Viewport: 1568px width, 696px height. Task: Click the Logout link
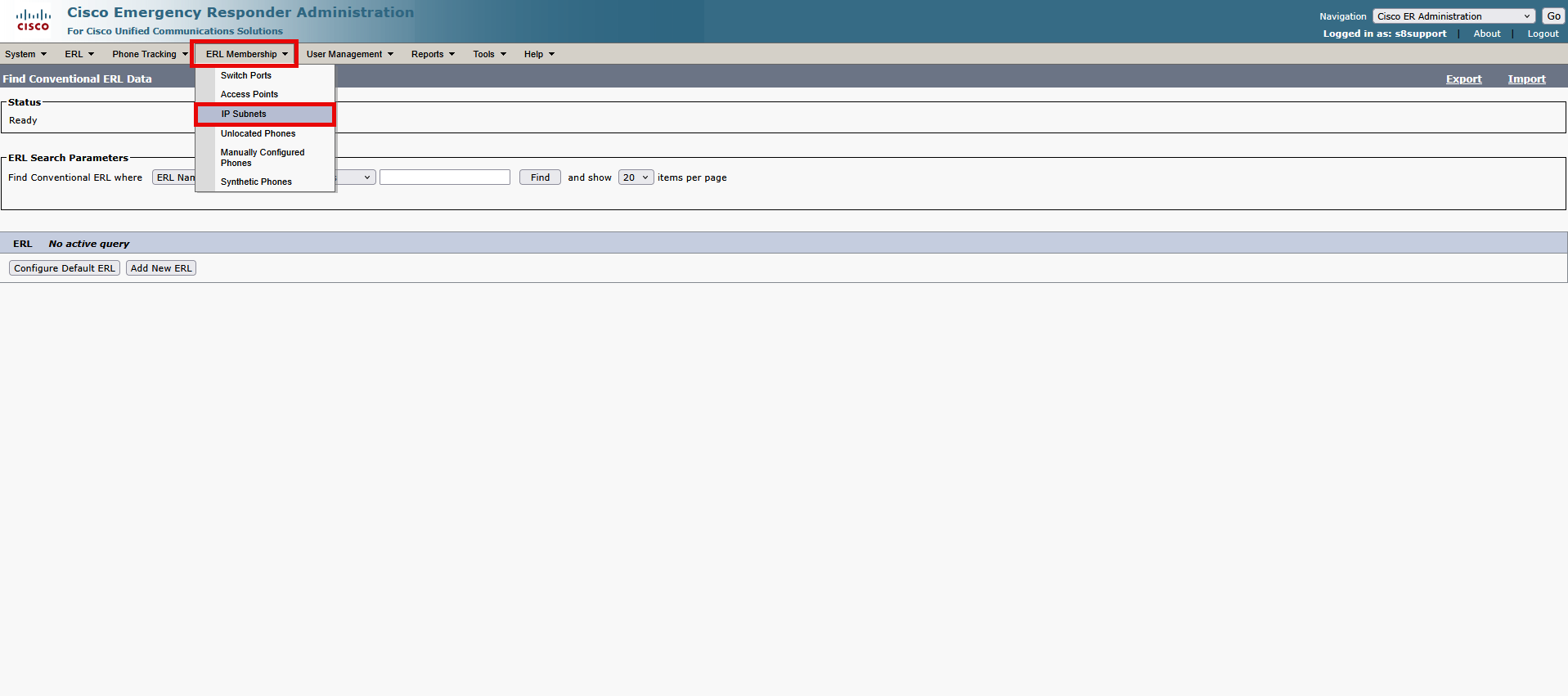[1543, 34]
